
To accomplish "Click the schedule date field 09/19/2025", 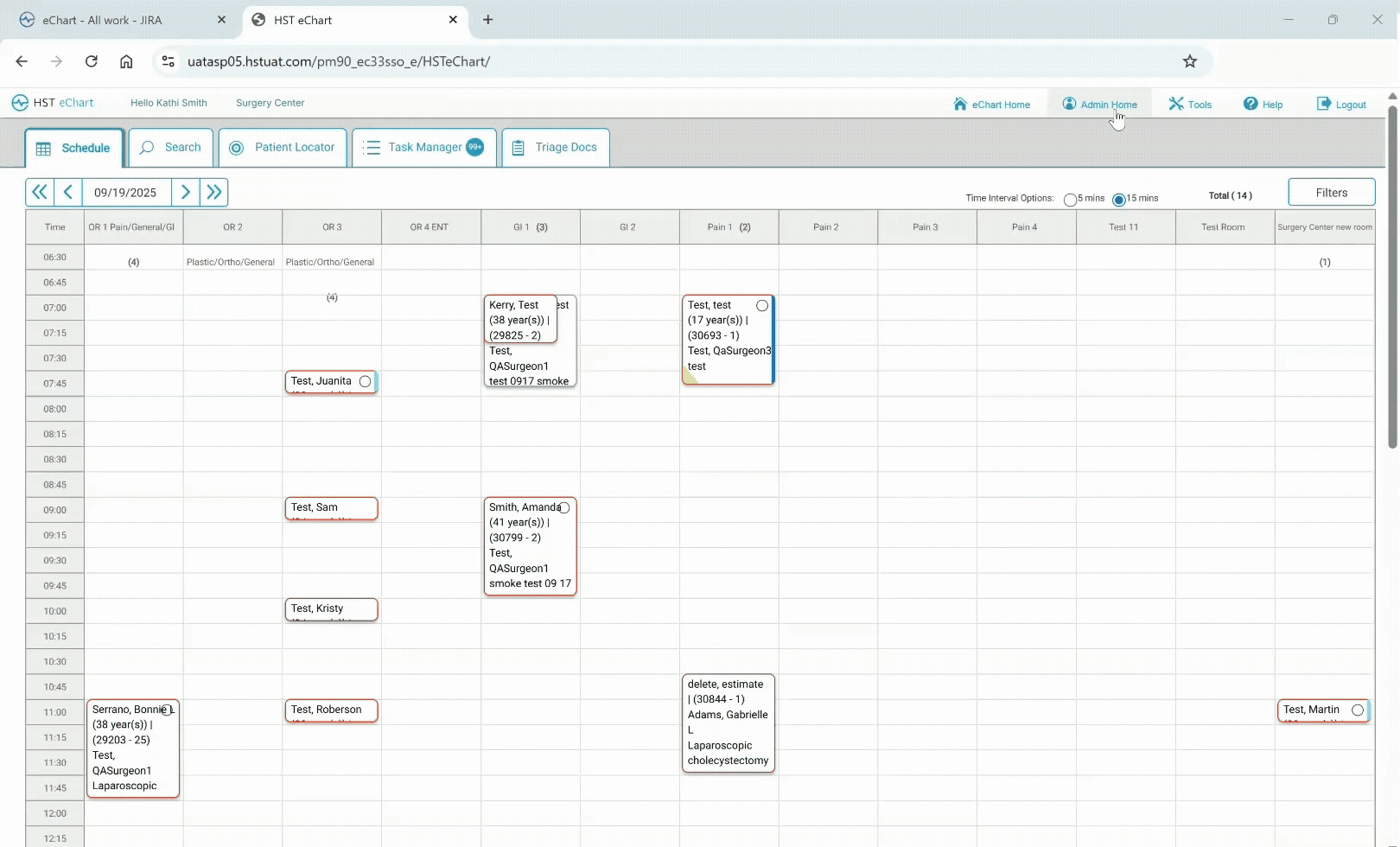I will click(x=126, y=193).
